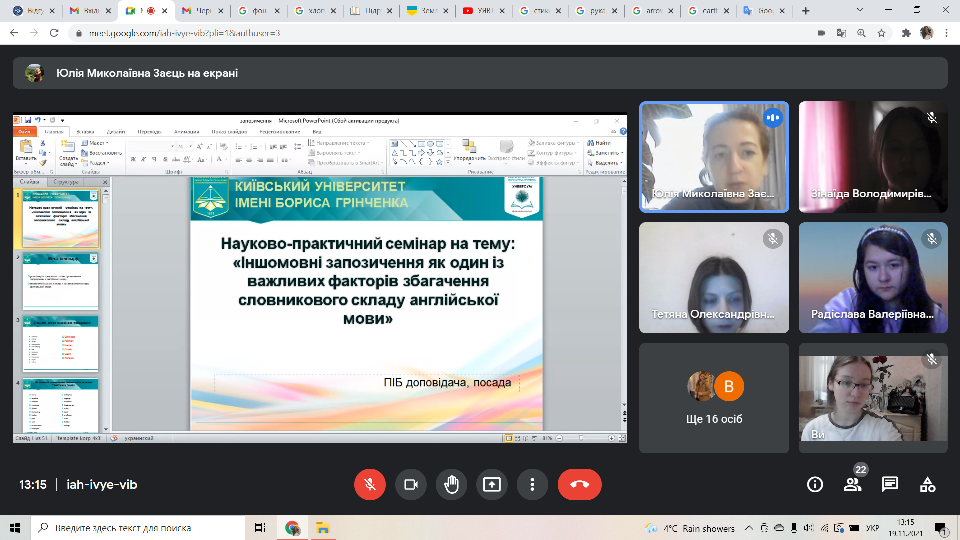Open File Explorer from the taskbar
This screenshot has height=540, width=960.
322,528
